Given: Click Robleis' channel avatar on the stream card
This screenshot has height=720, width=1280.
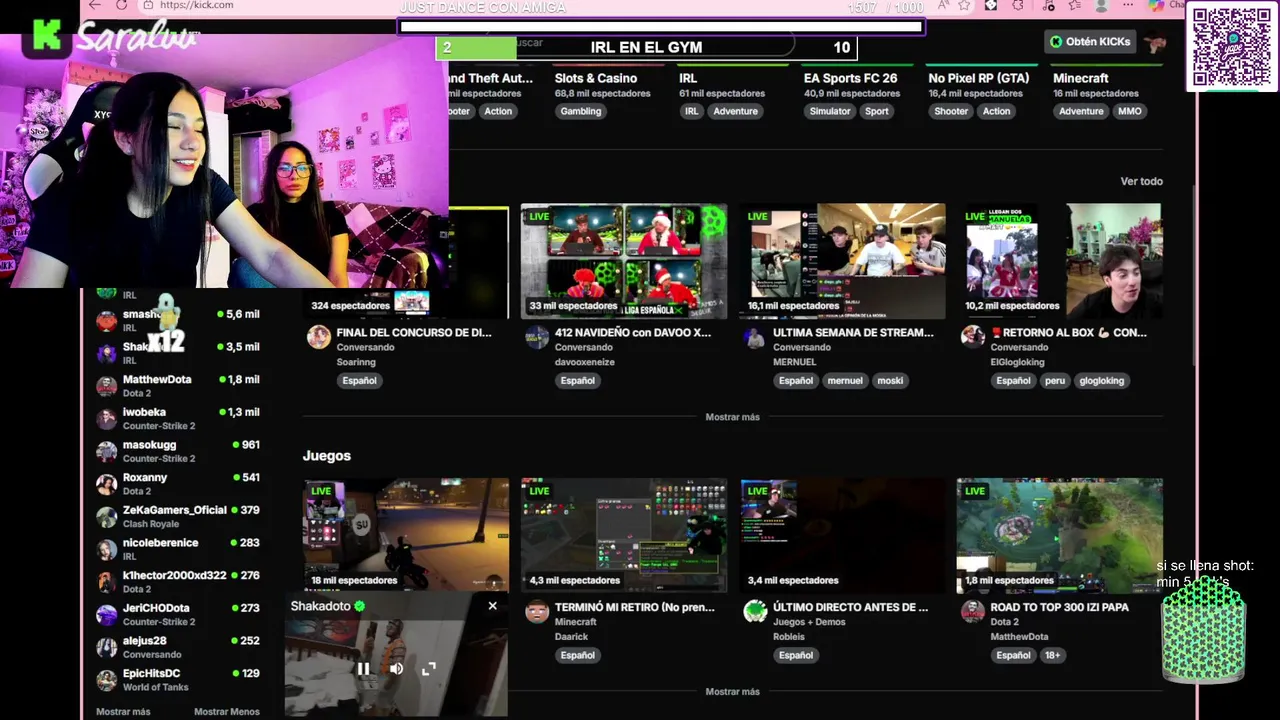Looking at the screenshot, I should click(x=755, y=611).
